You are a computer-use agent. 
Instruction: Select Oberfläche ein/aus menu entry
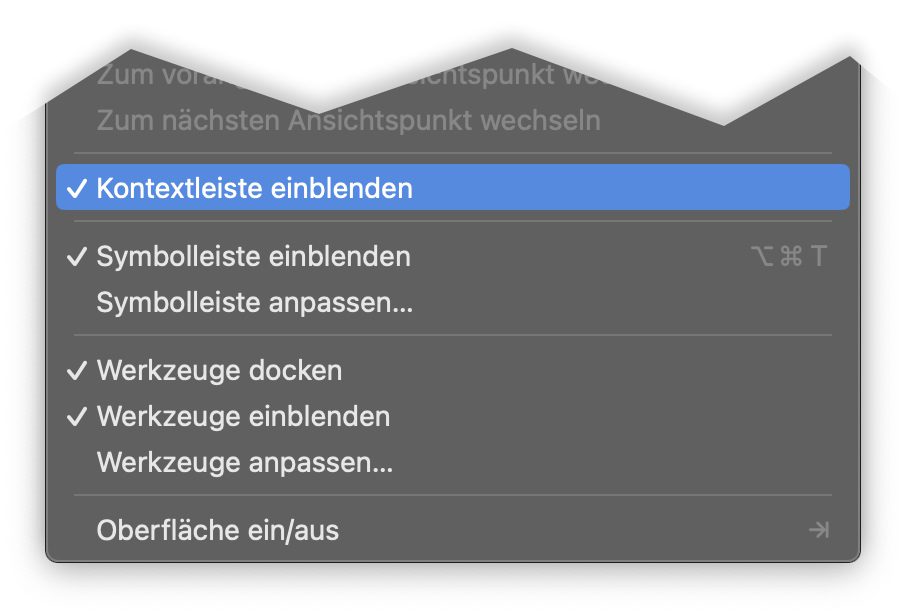pos(218,530)
